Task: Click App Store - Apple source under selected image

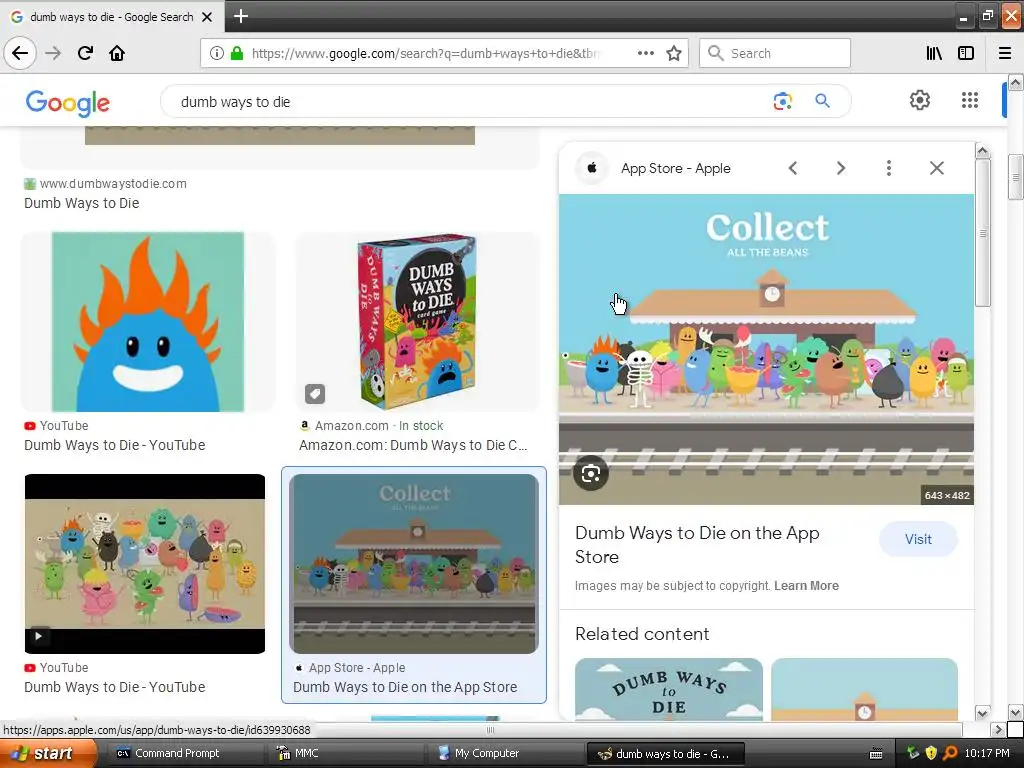Action: click(x=357, y=668)
